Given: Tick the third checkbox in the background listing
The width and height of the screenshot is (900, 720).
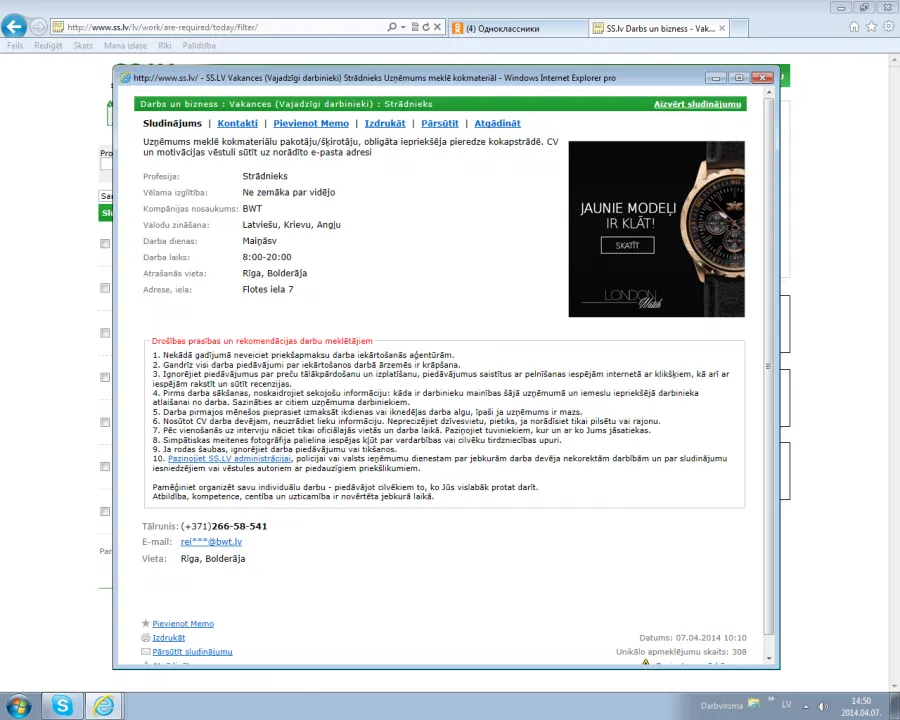Looking at the screenshot, I should [105, 332].
